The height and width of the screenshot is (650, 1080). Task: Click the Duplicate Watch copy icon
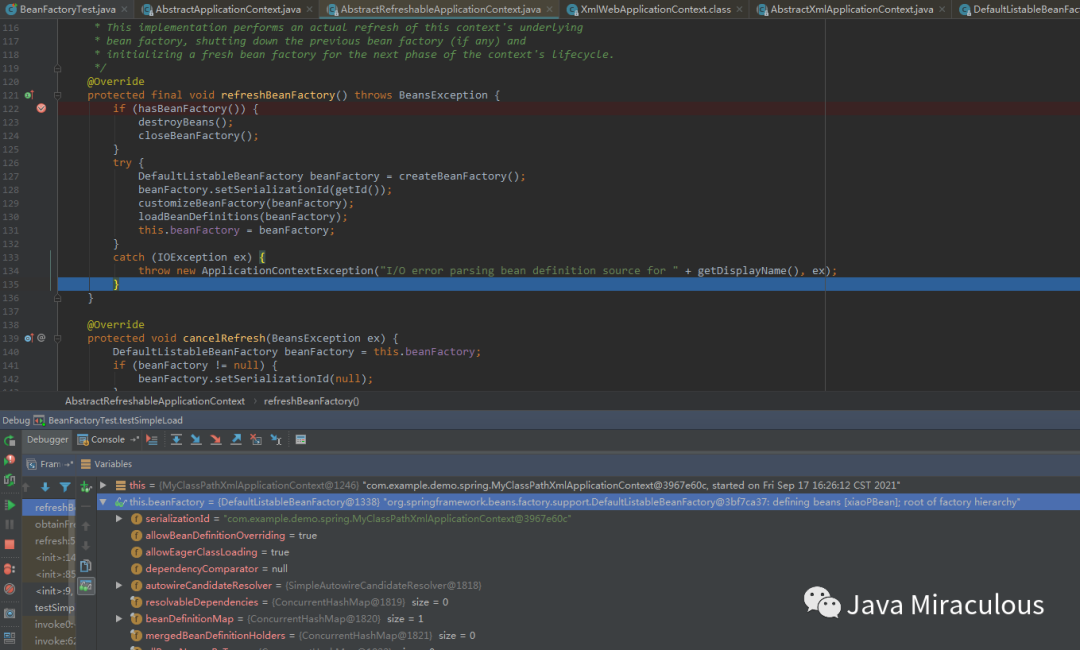[x=86, y=566]
